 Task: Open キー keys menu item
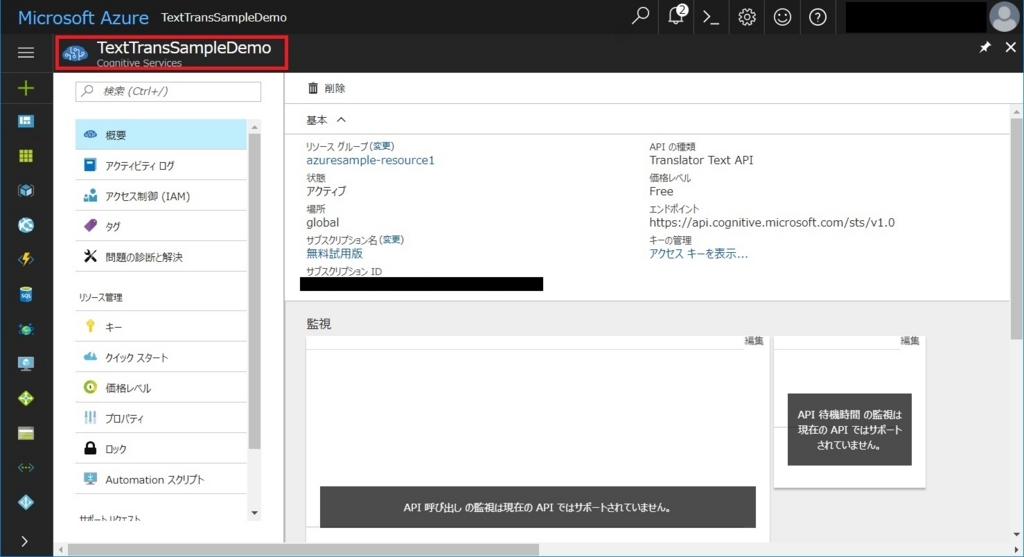(161, 326)
